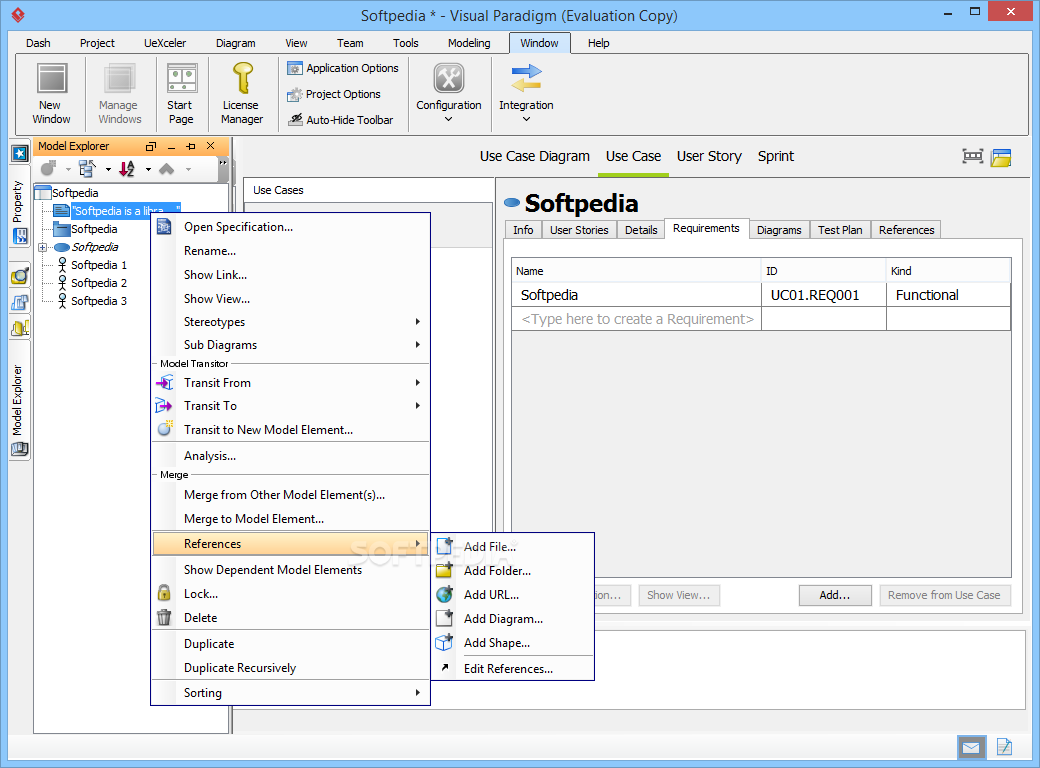Click the Manage Windows ribbon icon
This screenshot has height=768, width=1040.
[x=119, y=94]
